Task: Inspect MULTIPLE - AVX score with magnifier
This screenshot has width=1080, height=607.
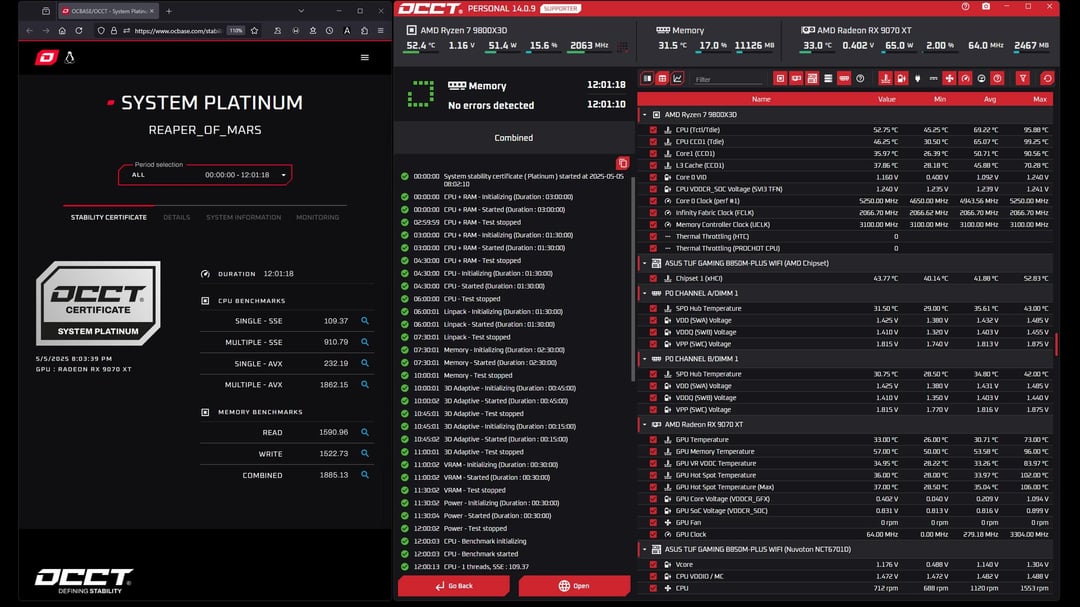Action: pos(365,384)
